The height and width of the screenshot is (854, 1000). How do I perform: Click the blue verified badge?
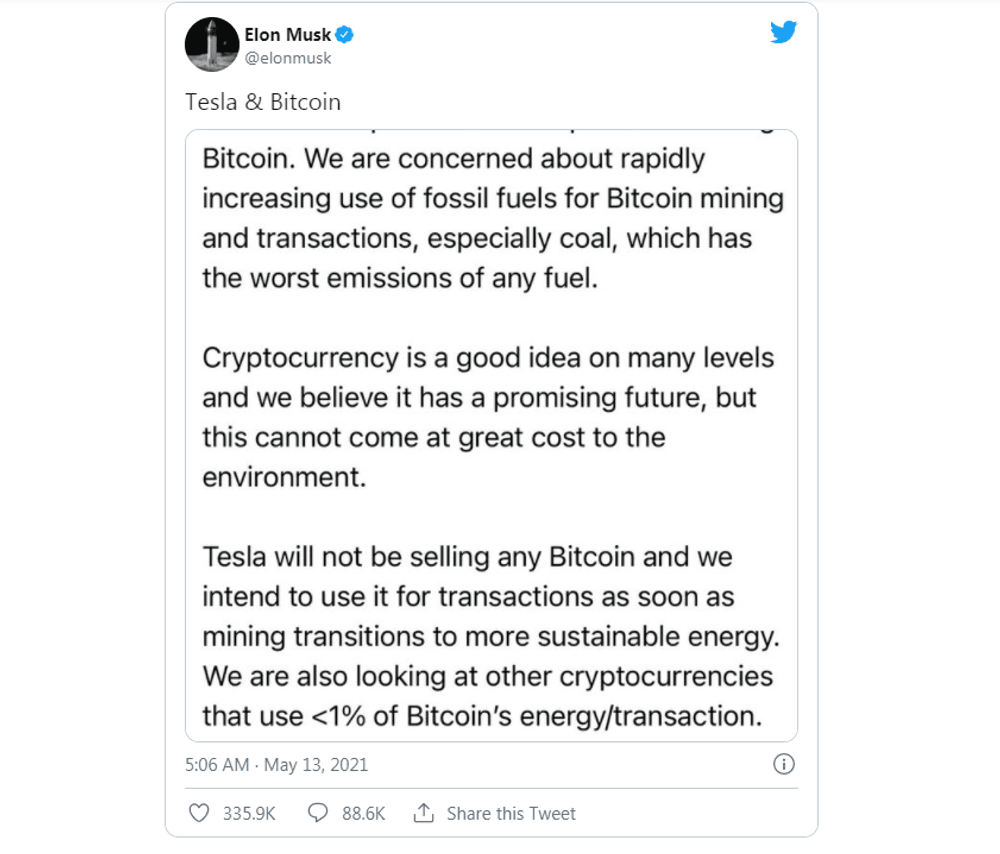coord(346,36)
